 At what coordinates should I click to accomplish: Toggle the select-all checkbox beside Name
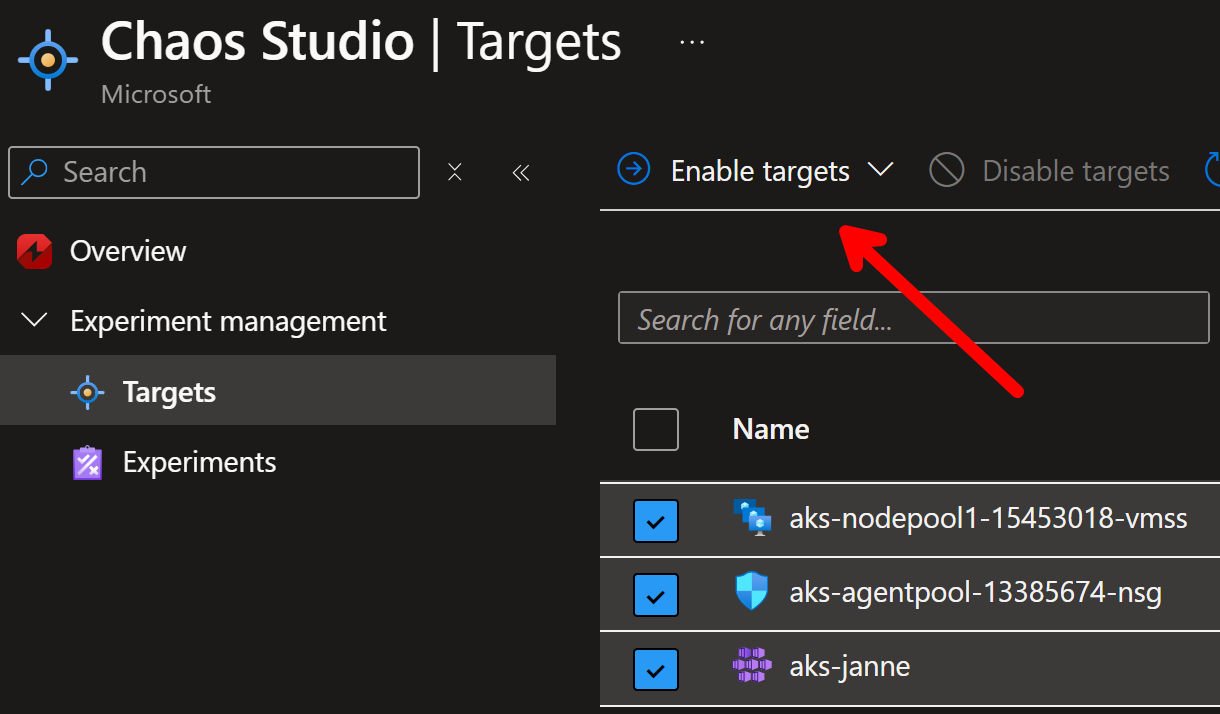656,430
